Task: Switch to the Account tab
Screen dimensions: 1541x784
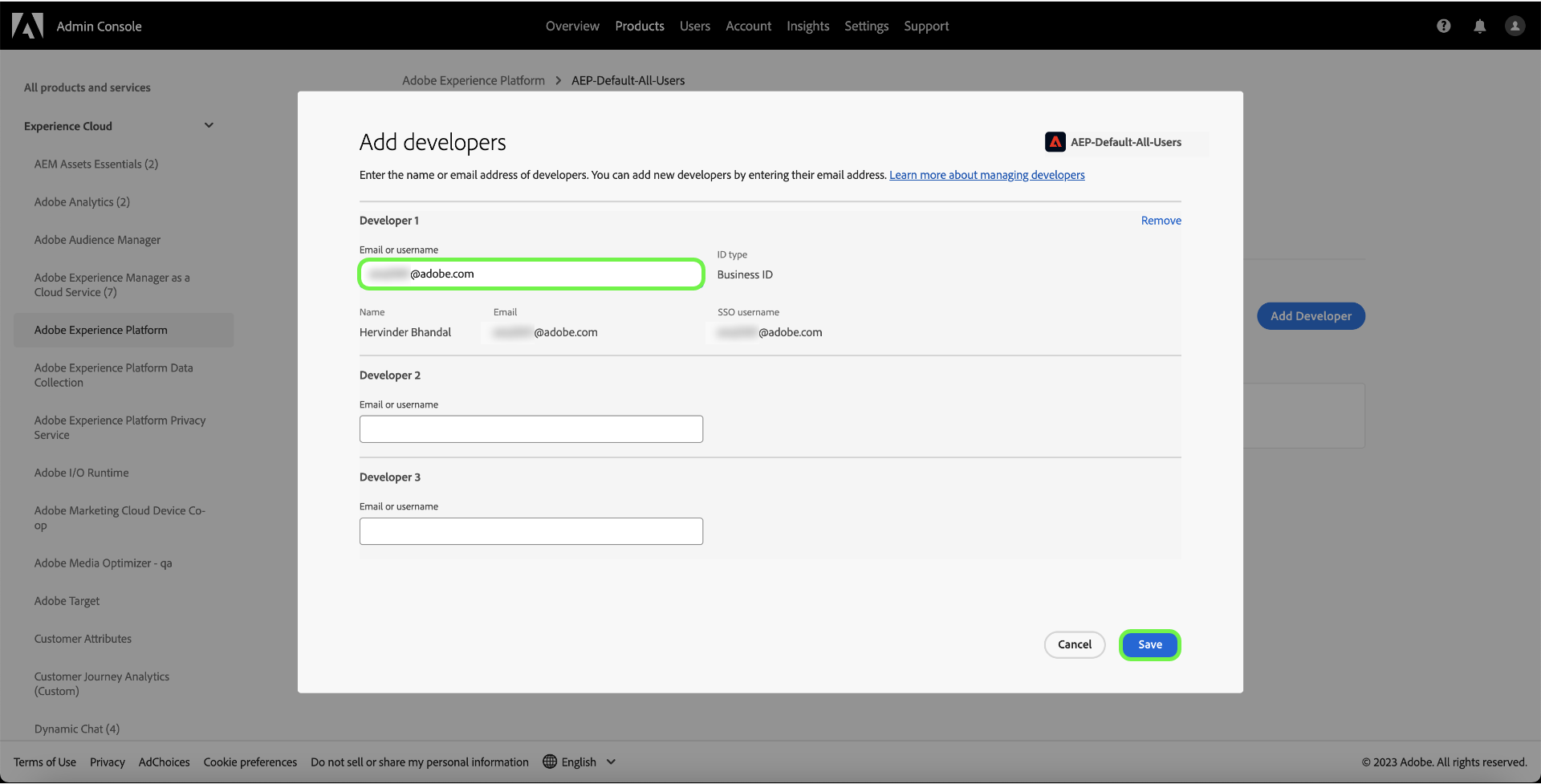Action: pos(749,26)
